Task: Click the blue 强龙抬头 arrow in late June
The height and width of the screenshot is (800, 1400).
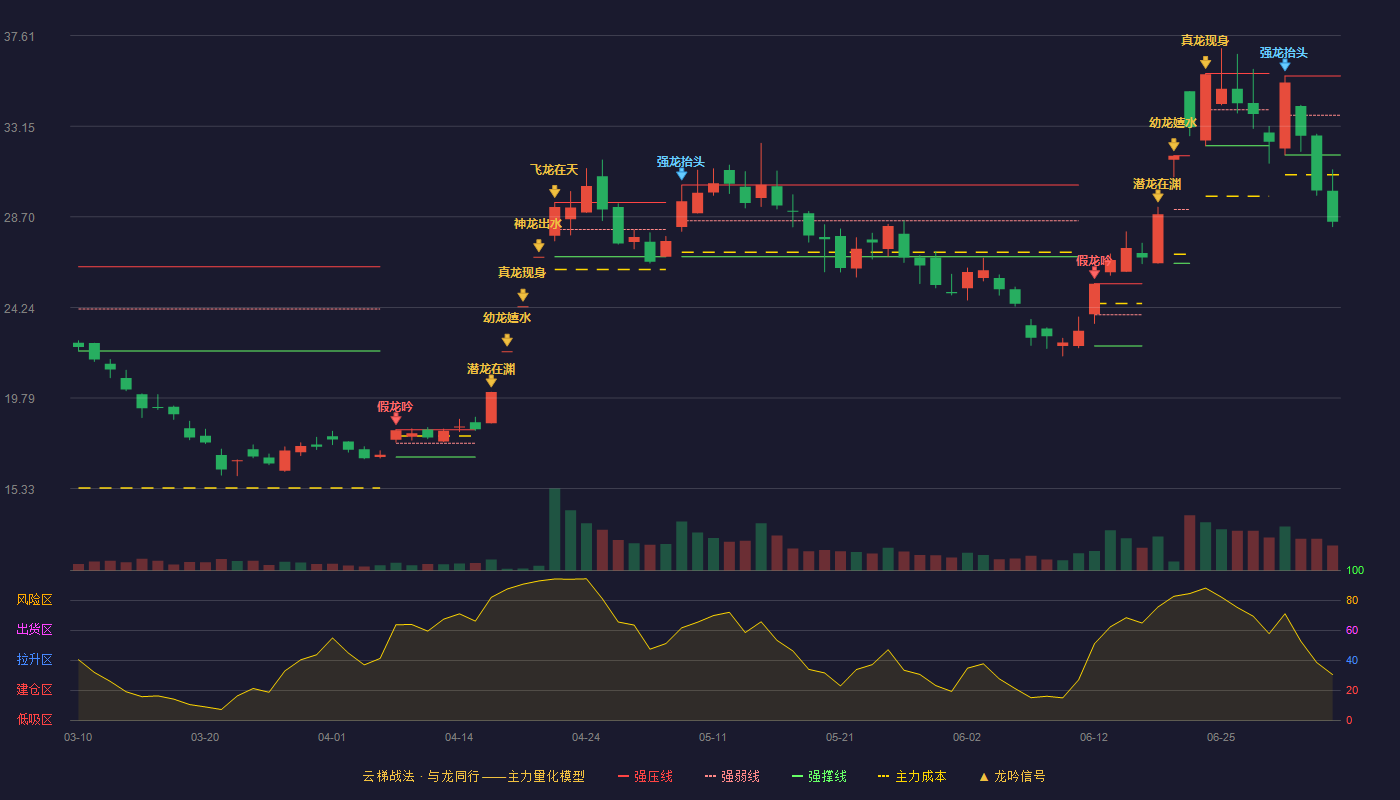Action: (1285, 65)
